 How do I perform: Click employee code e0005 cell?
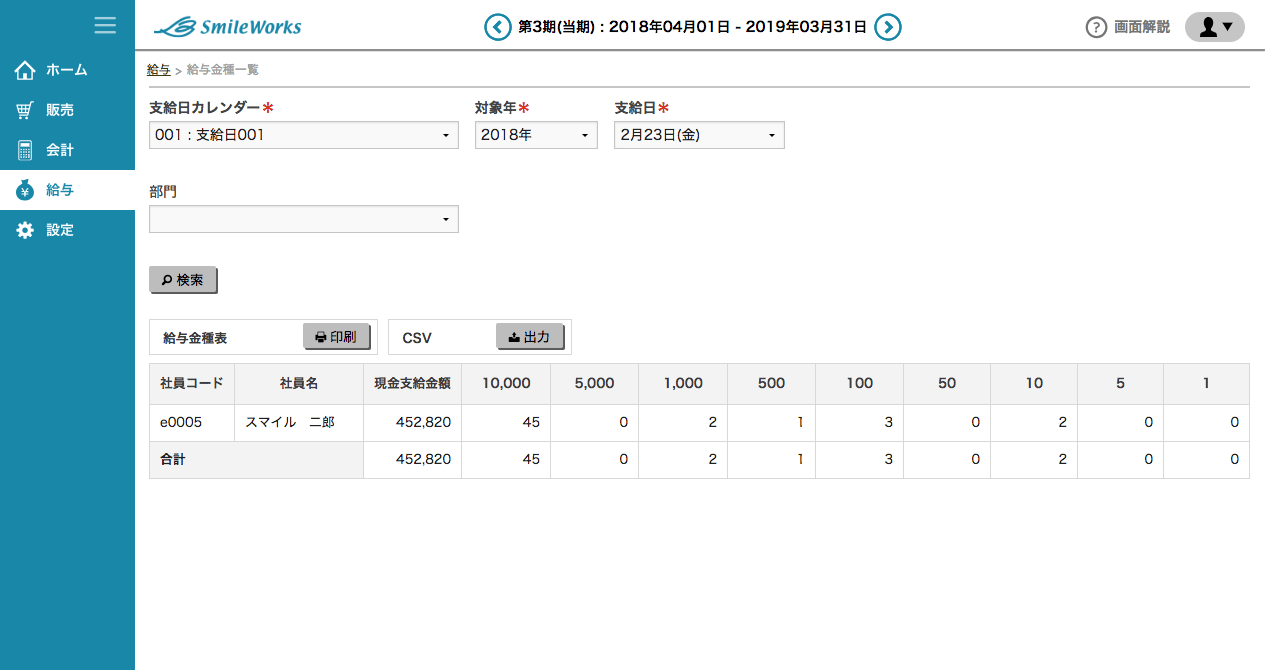[x=192, y=423]
